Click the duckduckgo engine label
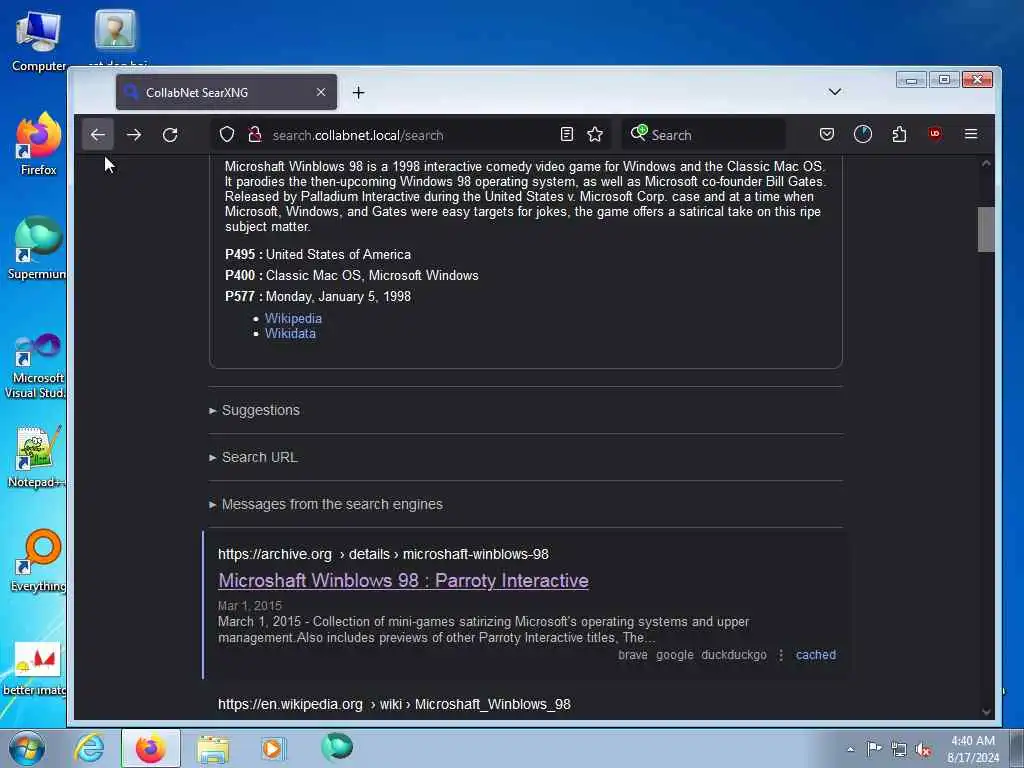The image size is (1024, 768). 733,654
